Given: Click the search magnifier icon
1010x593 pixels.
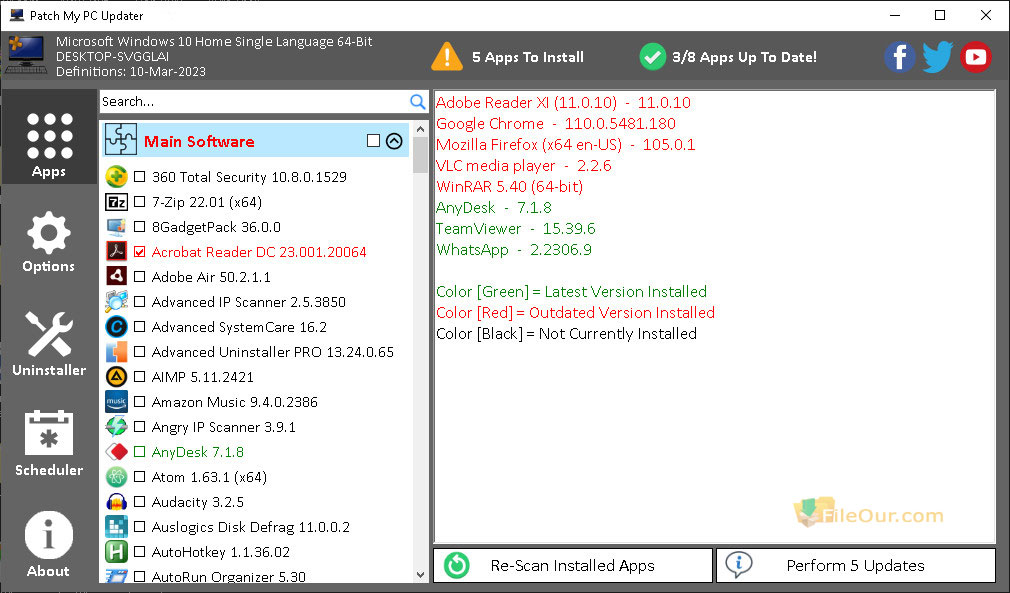Looking at the screenshot, I should coord(417,101).
